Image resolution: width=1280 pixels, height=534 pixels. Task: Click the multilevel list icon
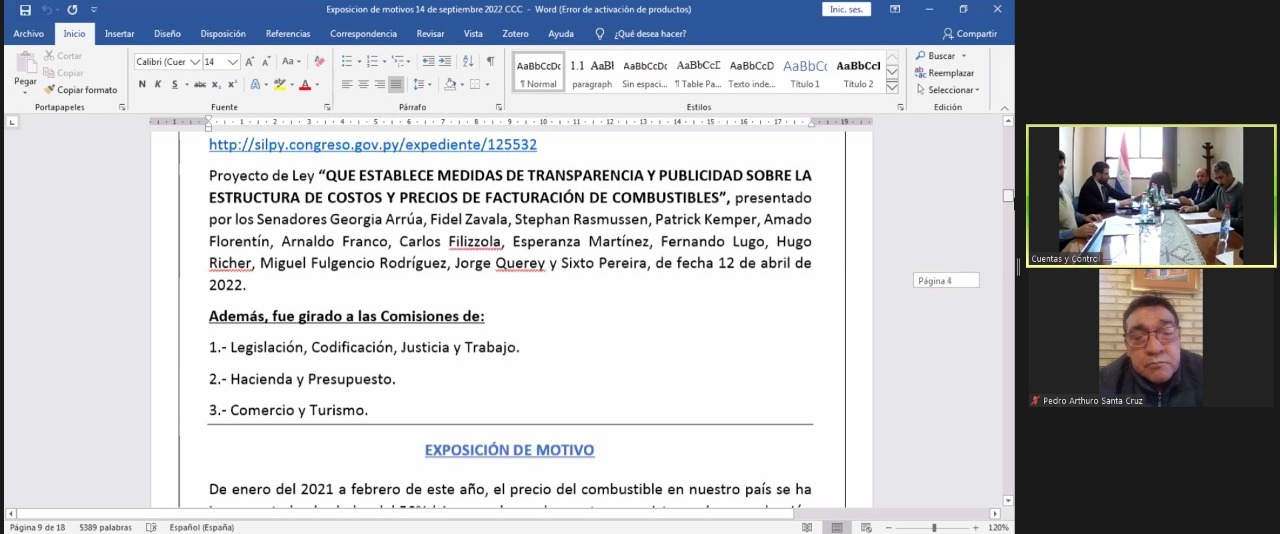coord(398,61)
